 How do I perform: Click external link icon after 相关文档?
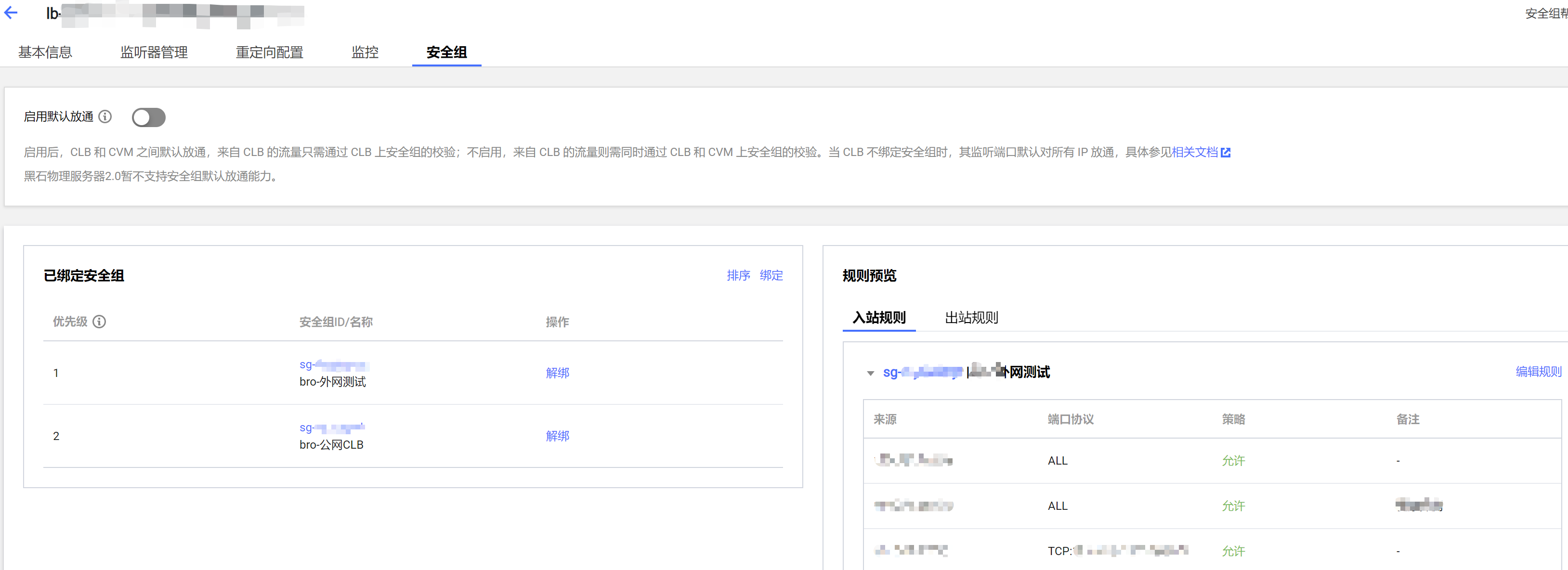tap(1225, 152)
